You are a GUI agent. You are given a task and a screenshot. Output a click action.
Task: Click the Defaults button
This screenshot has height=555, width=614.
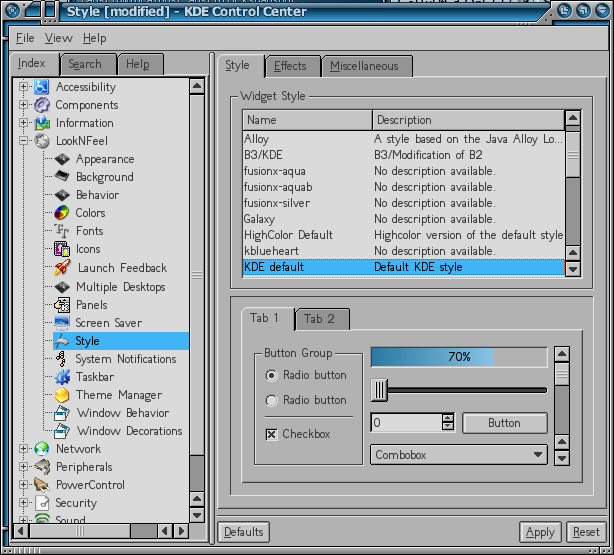(244, 532)
